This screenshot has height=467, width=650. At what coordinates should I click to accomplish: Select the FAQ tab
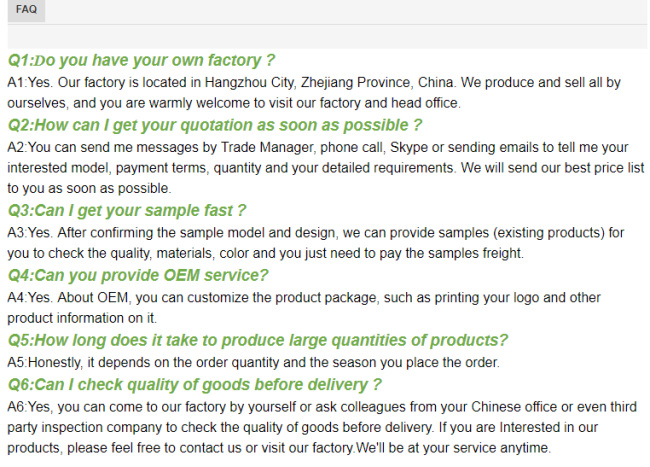click(26, 10)
